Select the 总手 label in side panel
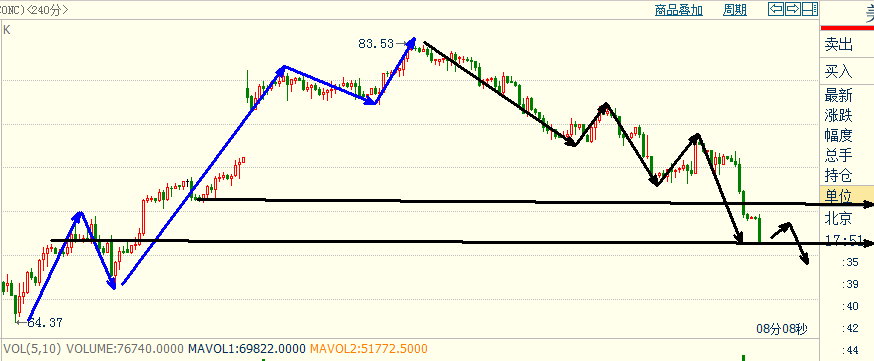This screenshot has width=874, height=361. click(x=839, y=155)
